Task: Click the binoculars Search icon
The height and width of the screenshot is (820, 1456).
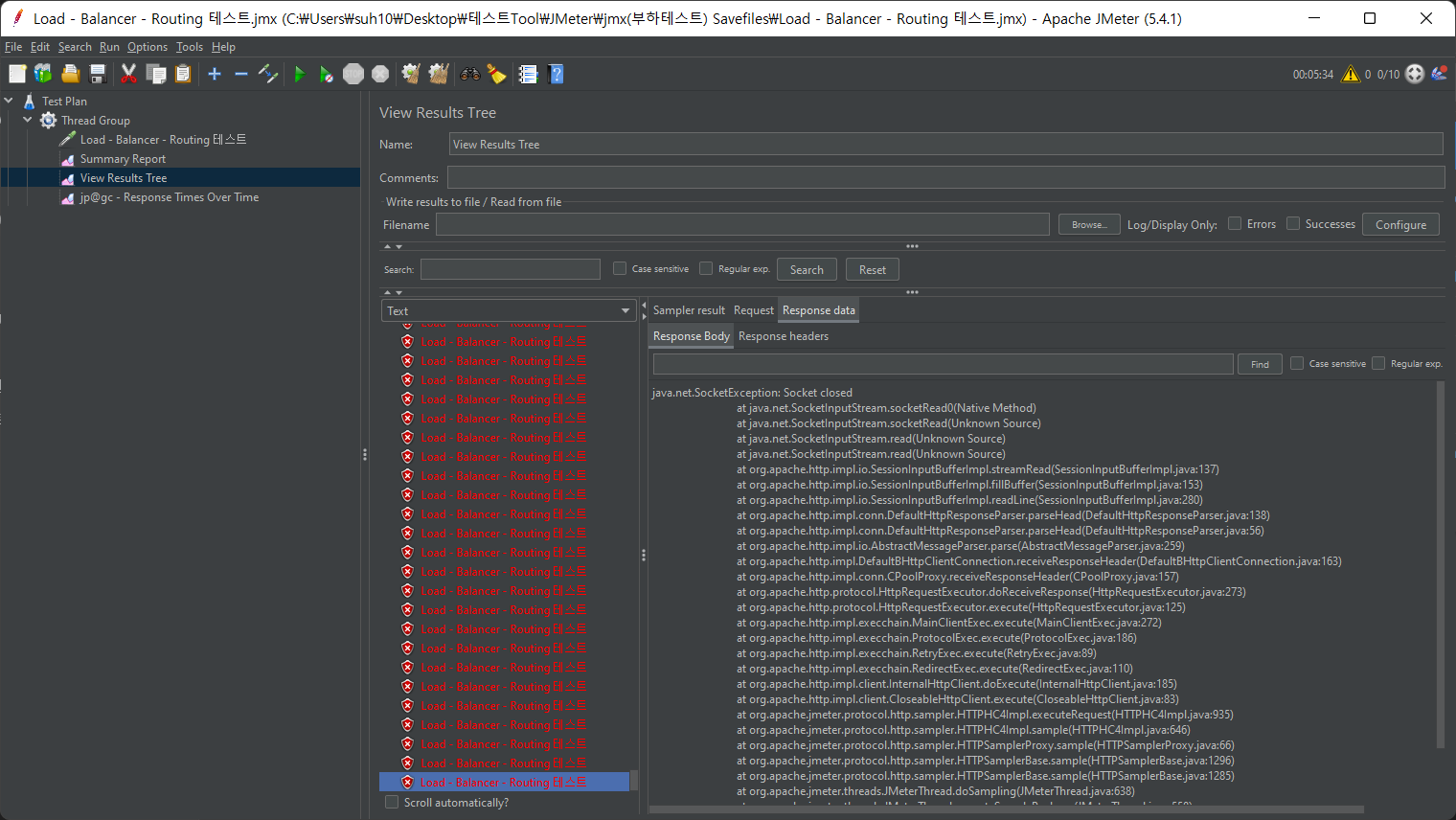Action: click(x=469, y=75)
